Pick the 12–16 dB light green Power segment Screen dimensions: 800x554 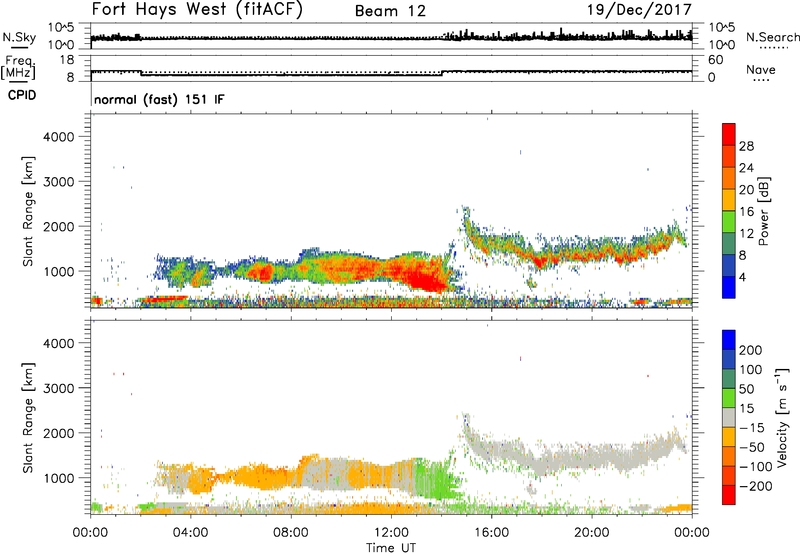[729, 222]
